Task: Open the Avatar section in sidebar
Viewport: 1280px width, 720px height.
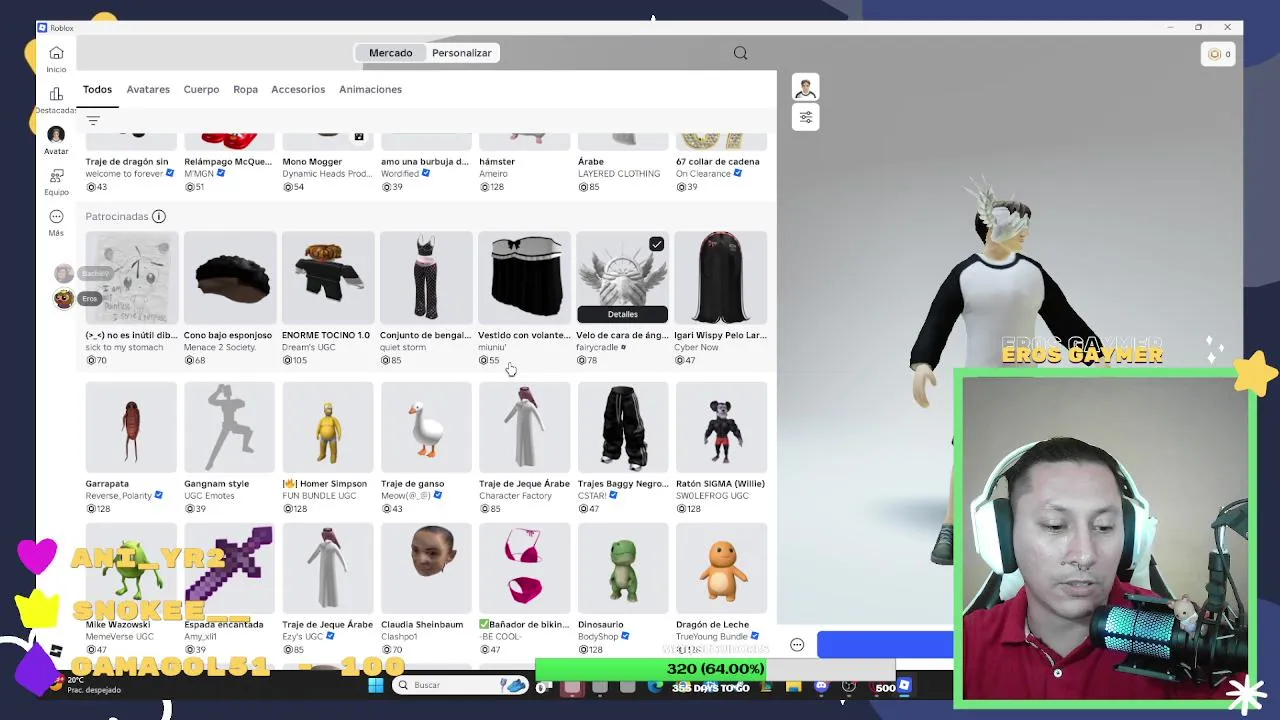Action: click(x=56, y=135)
